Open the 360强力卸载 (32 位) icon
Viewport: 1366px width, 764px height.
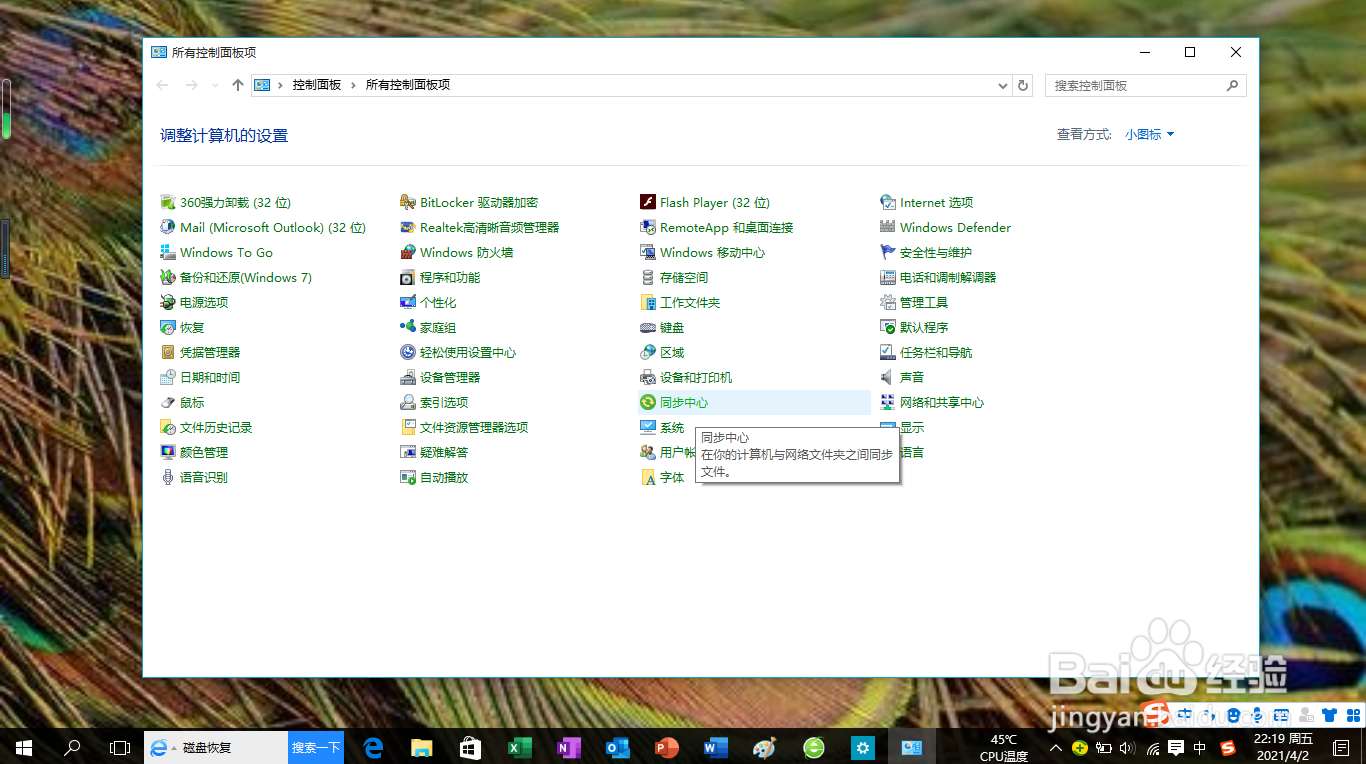pos(168,202)
